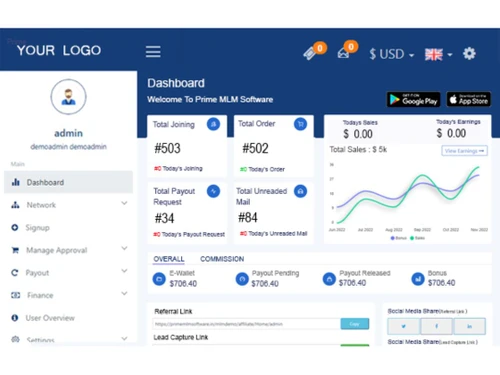The width and height of the screenshot is (500, 375).
Task: Click the #502 Total Order value
Action: point(255,148)
